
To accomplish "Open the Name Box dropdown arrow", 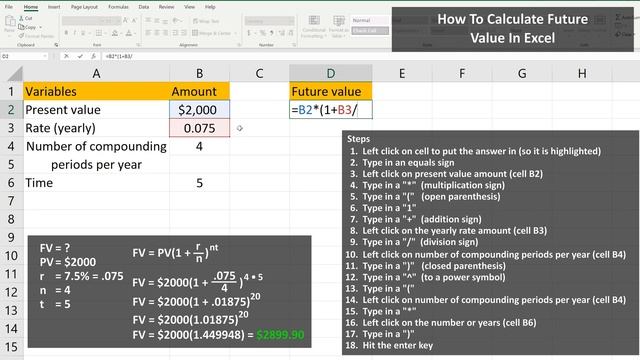I will 44,56.
